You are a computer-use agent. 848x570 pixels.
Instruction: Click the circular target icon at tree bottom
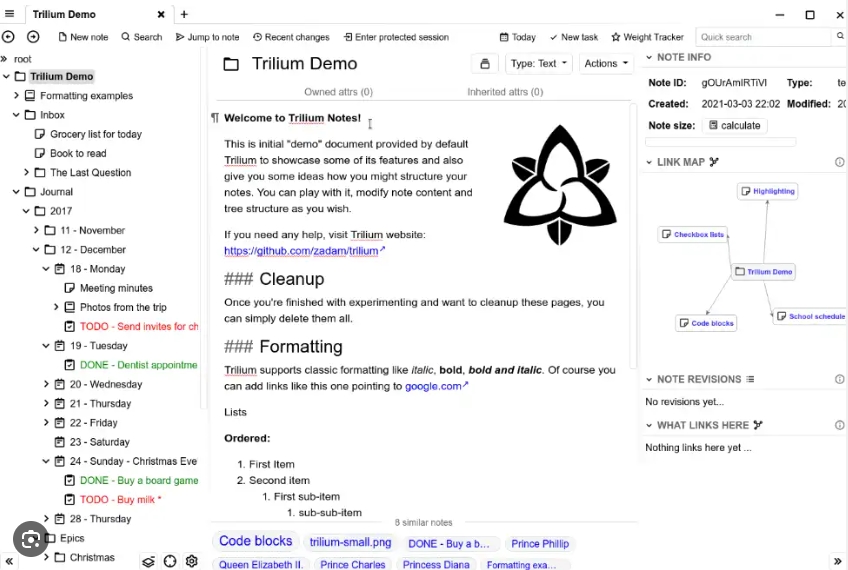[170, 561]
